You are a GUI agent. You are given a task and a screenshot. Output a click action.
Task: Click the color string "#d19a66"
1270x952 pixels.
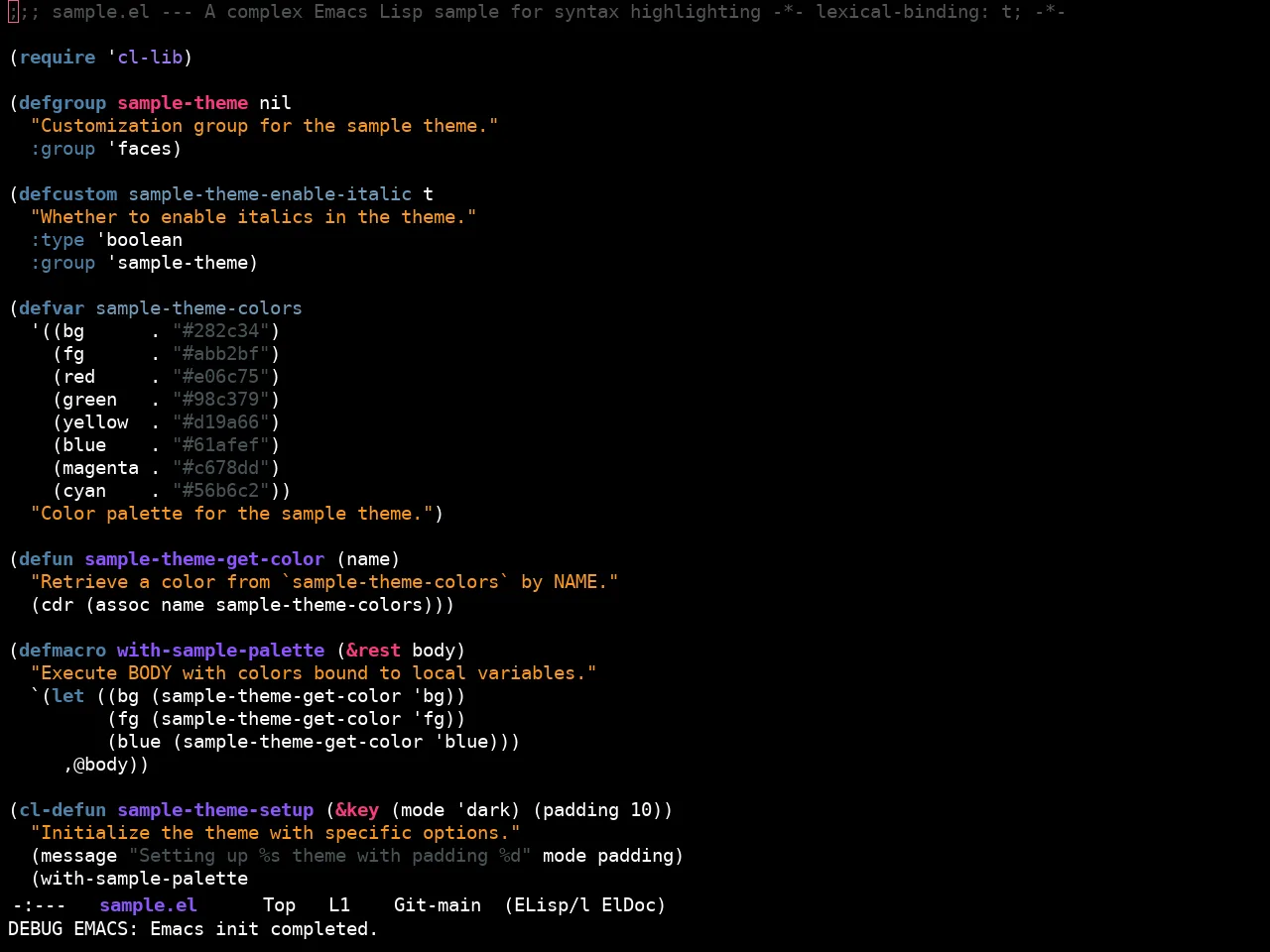[x=221, y=422]
